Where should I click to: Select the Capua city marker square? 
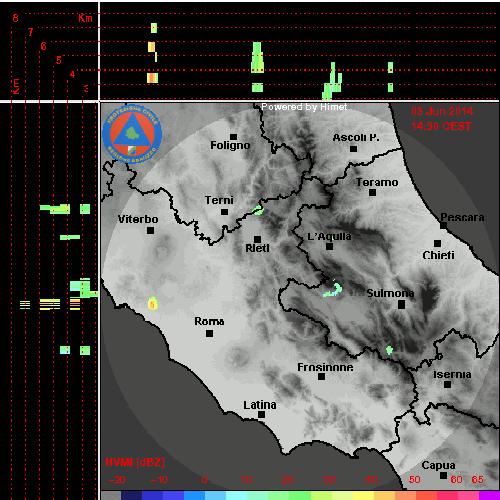click(443, 475)
